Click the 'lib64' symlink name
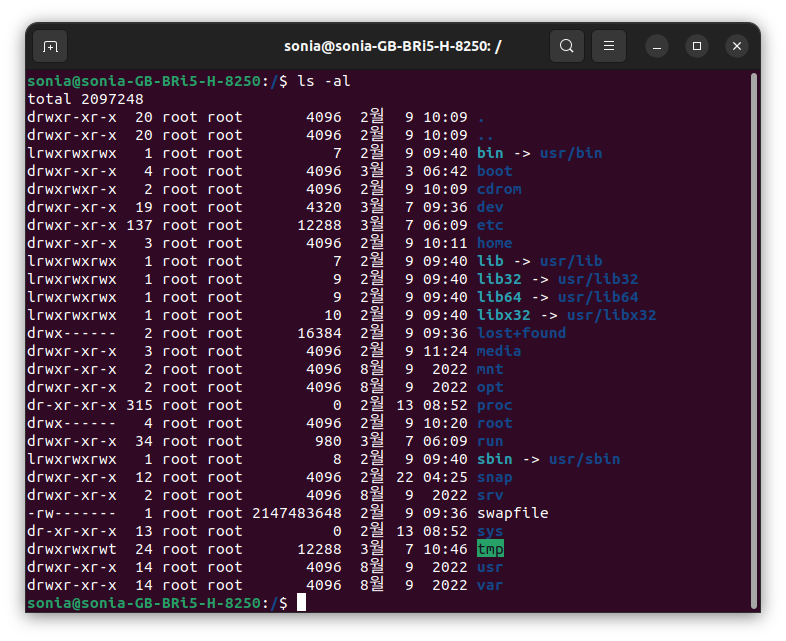Screen dimensions: 786x641 pyautogui.click(x=499, y=297)
